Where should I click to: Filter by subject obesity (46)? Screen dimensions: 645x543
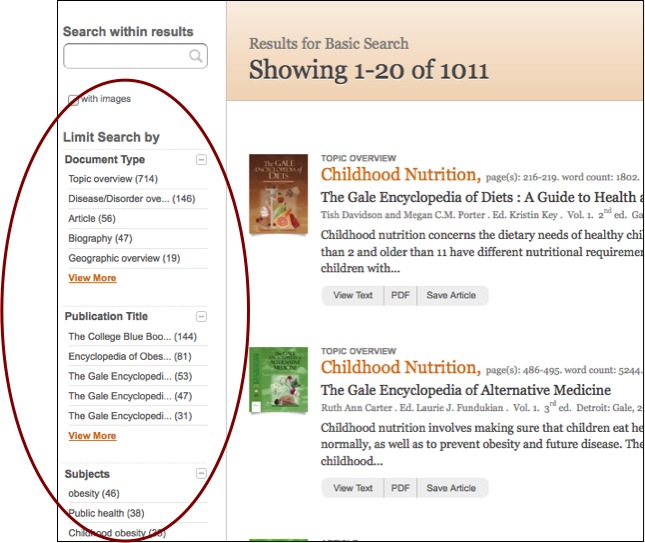click(x=94, y=493)
